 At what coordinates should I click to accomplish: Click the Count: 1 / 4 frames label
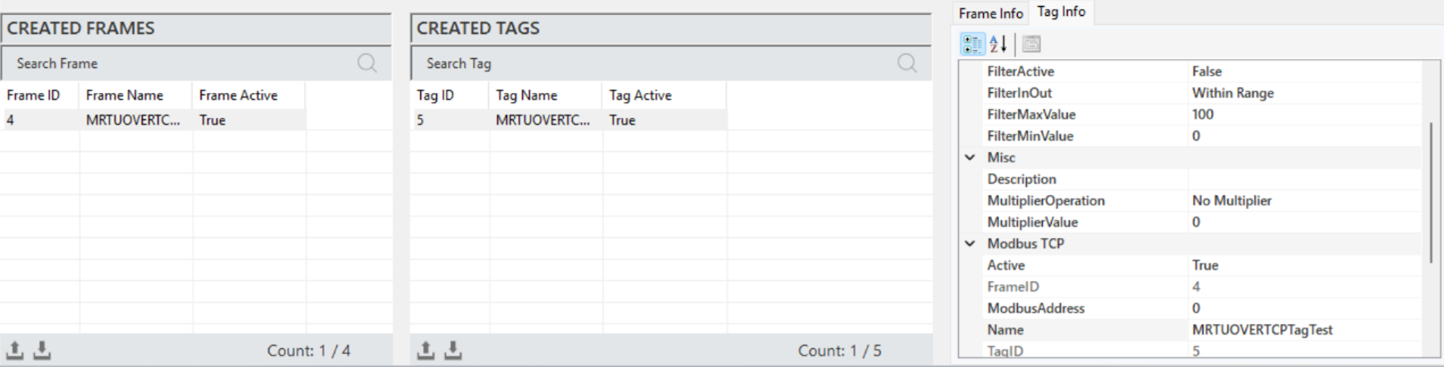[x=309, y=351]
